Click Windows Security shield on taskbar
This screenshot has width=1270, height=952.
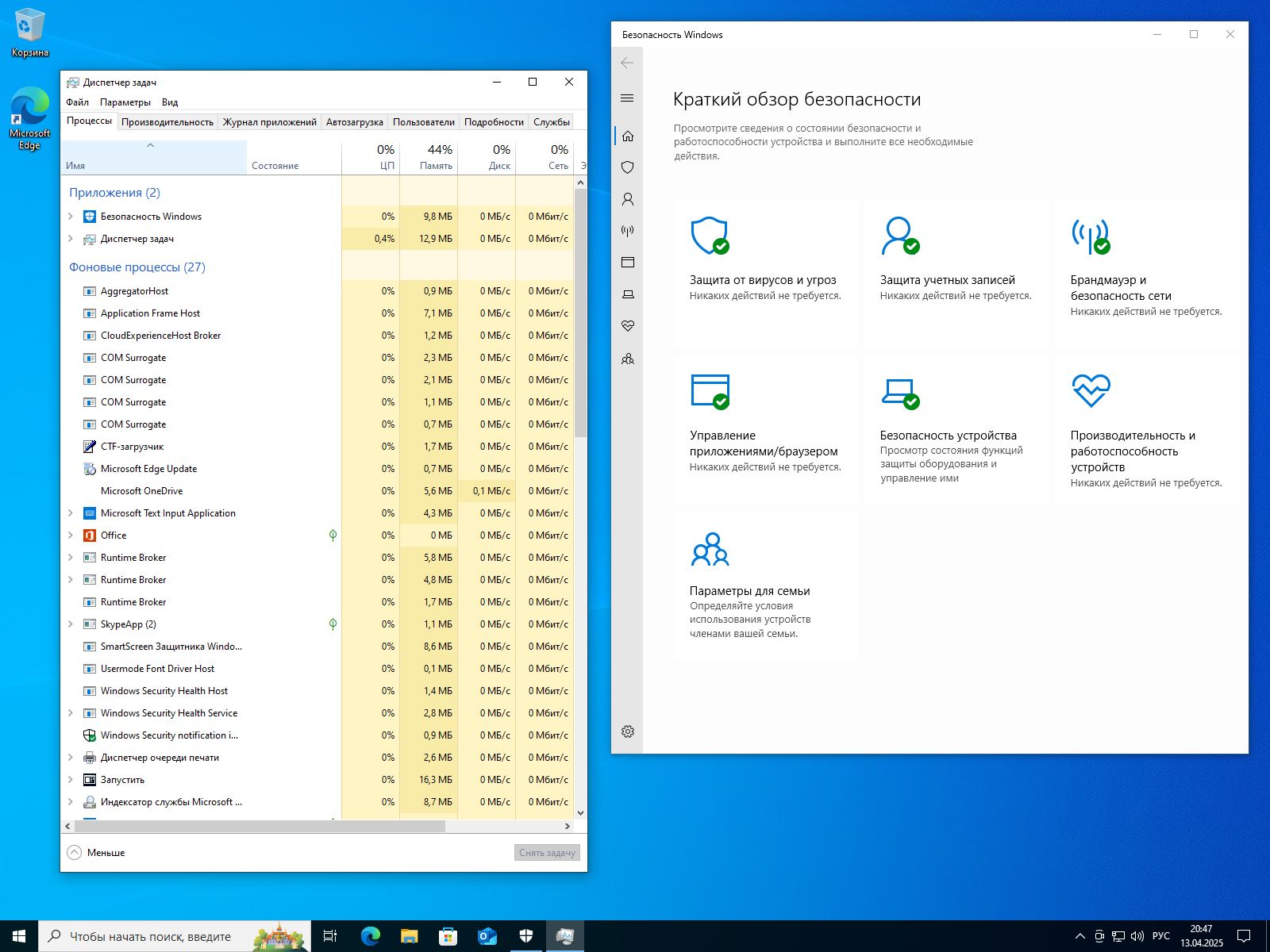coord(526,936)
